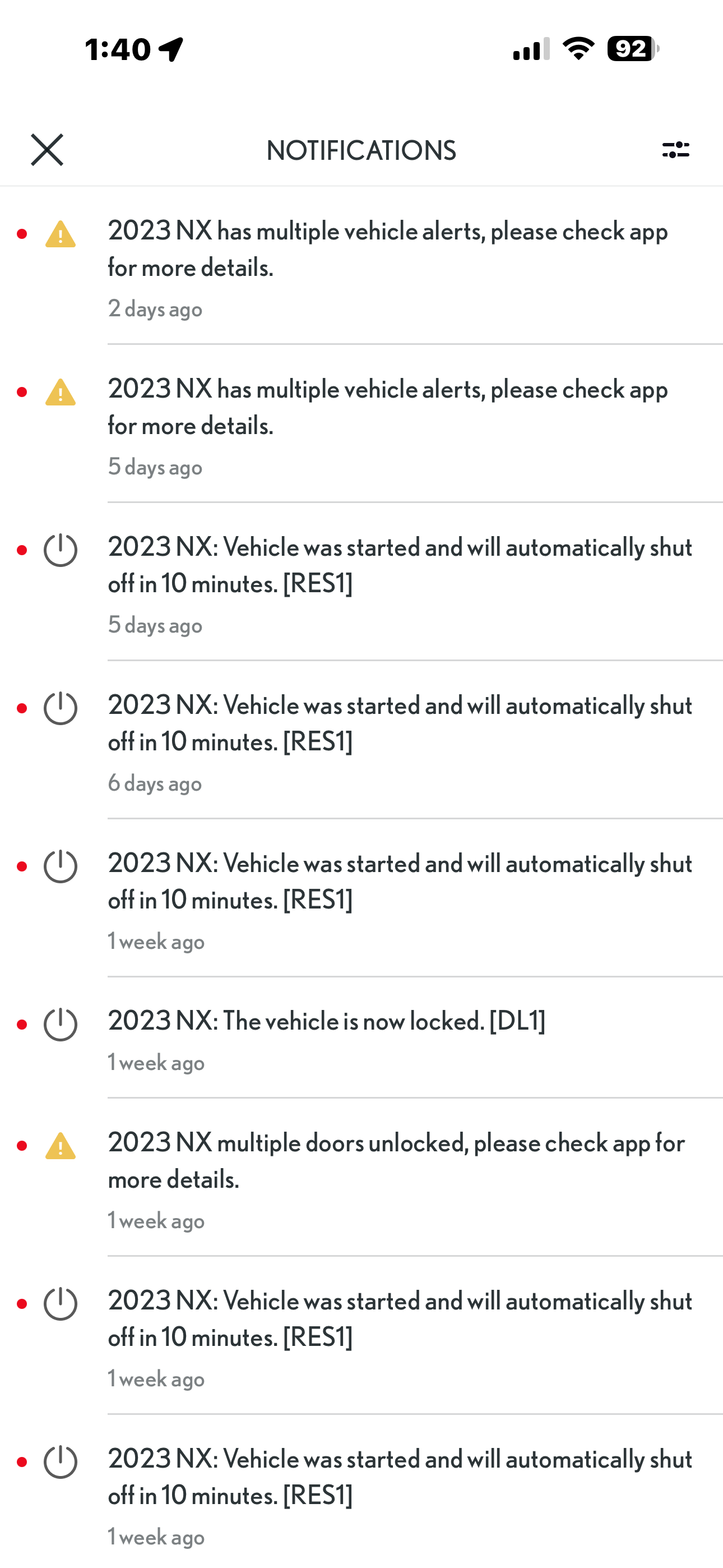723x1568 pixels.
Task: Open the vehicle alerts notification from 5 days ago
Action: pyautogui.click(x=388, y=407)
